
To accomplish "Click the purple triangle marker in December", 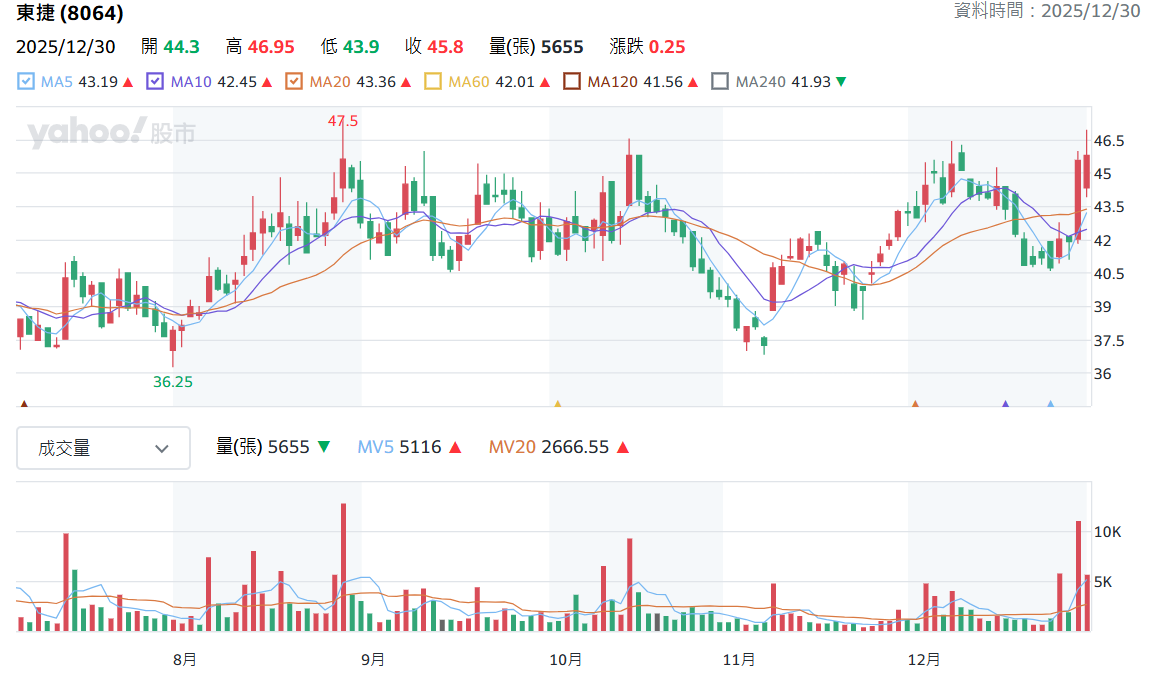I will point(1006,404).
